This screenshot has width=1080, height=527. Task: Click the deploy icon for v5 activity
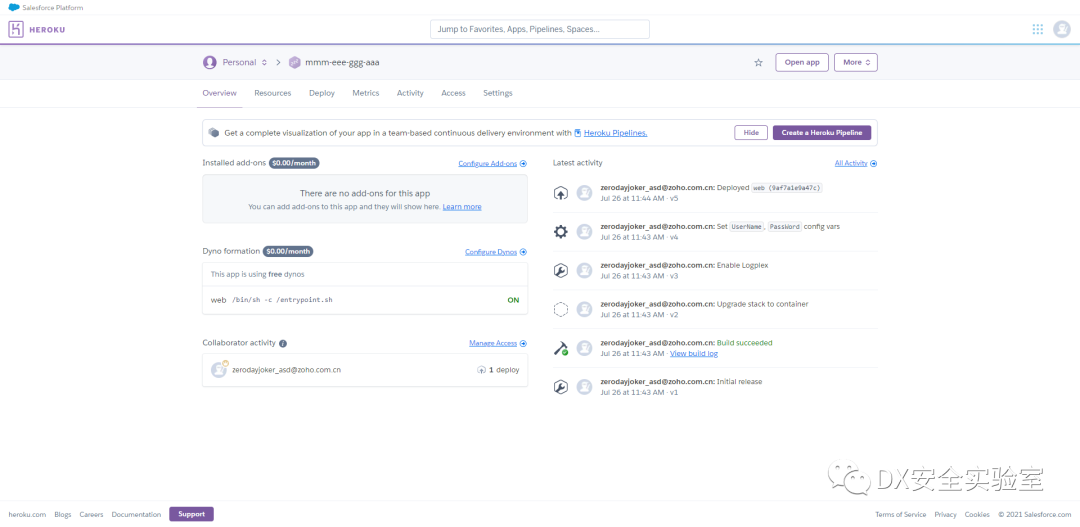561,194
